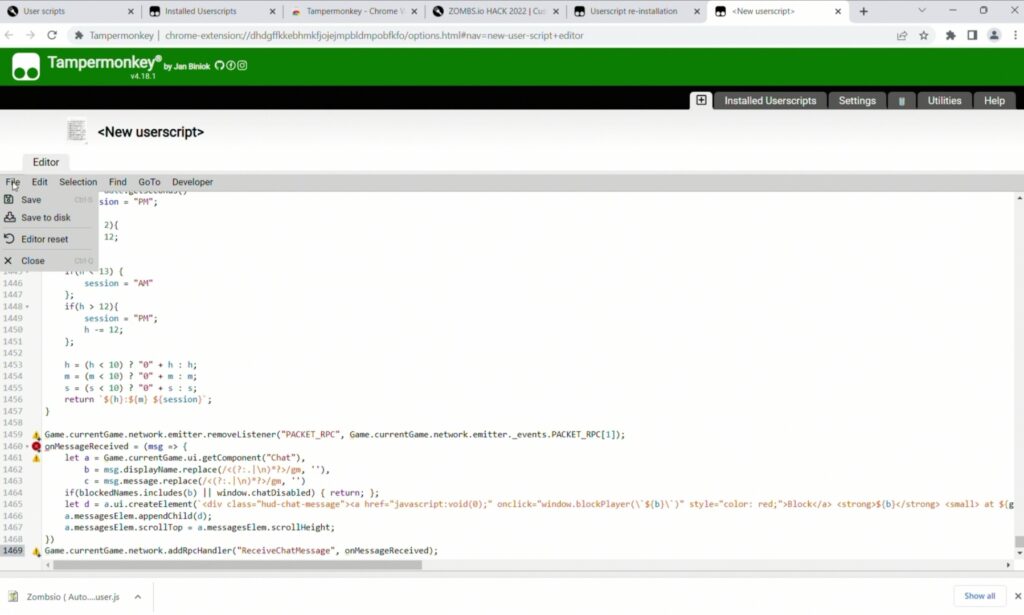1024x615 pixels.
Task: Open the Find menu
Action: pyautogui.click(x=118, y=182)
